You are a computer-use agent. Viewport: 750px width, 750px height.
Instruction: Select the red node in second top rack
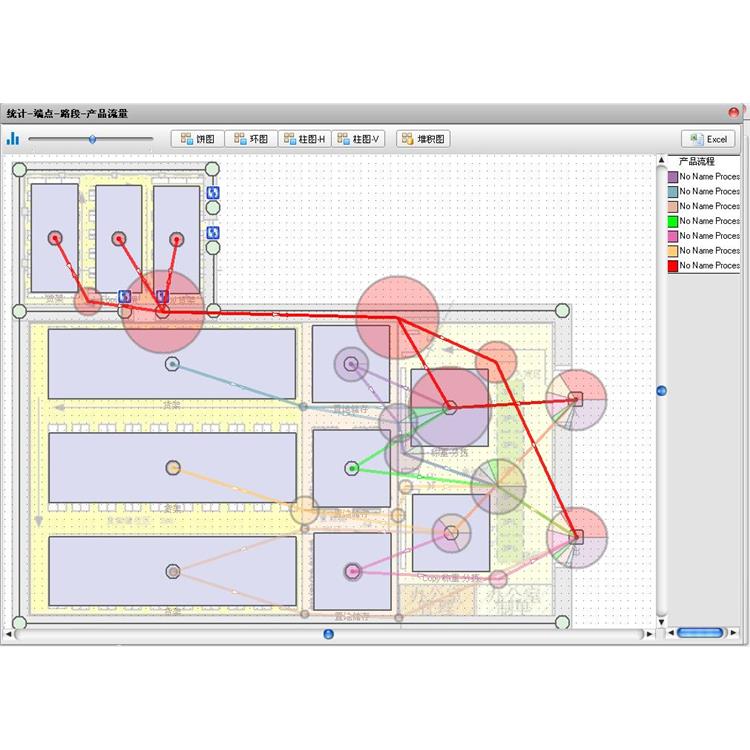119,238
